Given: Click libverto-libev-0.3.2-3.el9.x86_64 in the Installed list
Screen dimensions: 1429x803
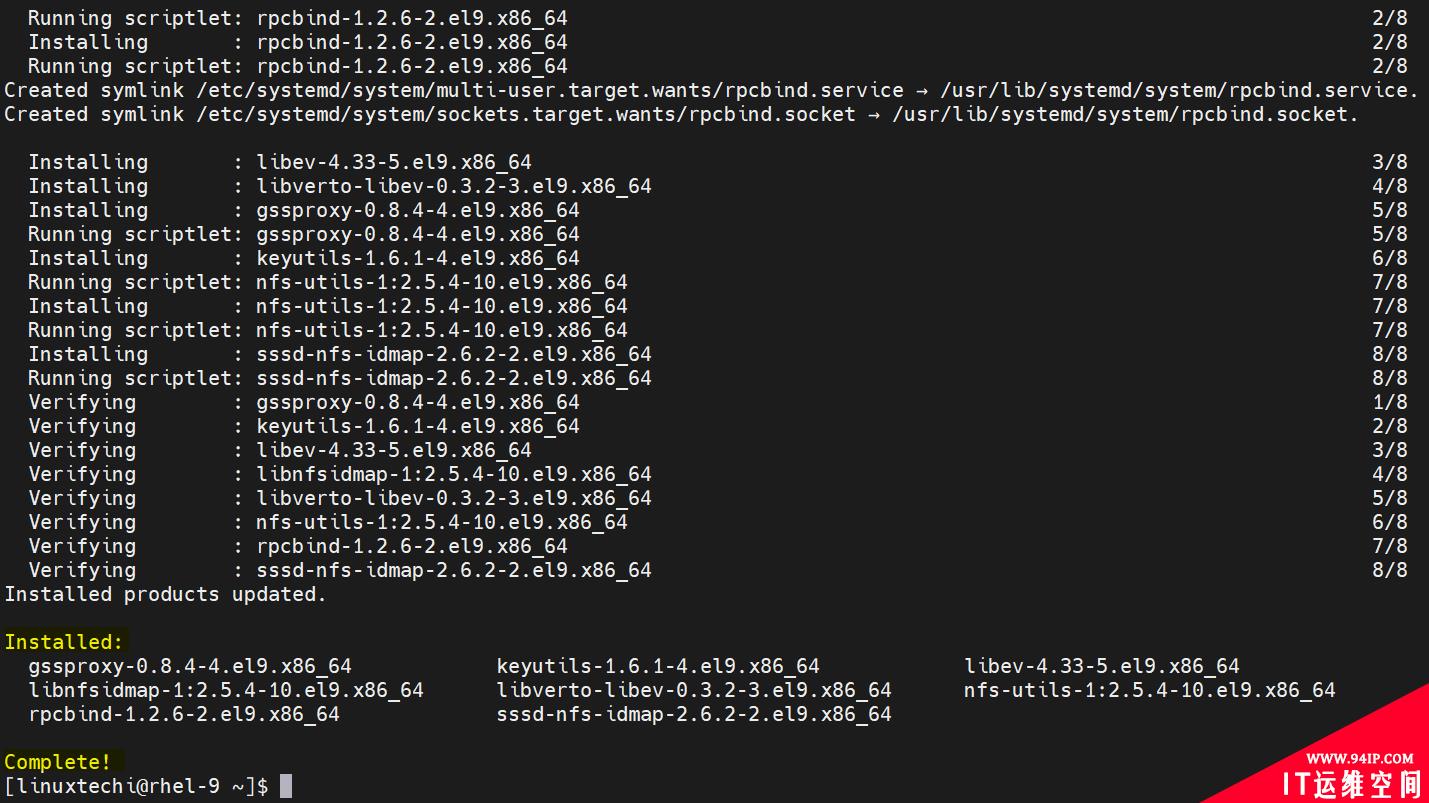Looking at the screenshot, I should pyautogui.click(x=694, y=690).
